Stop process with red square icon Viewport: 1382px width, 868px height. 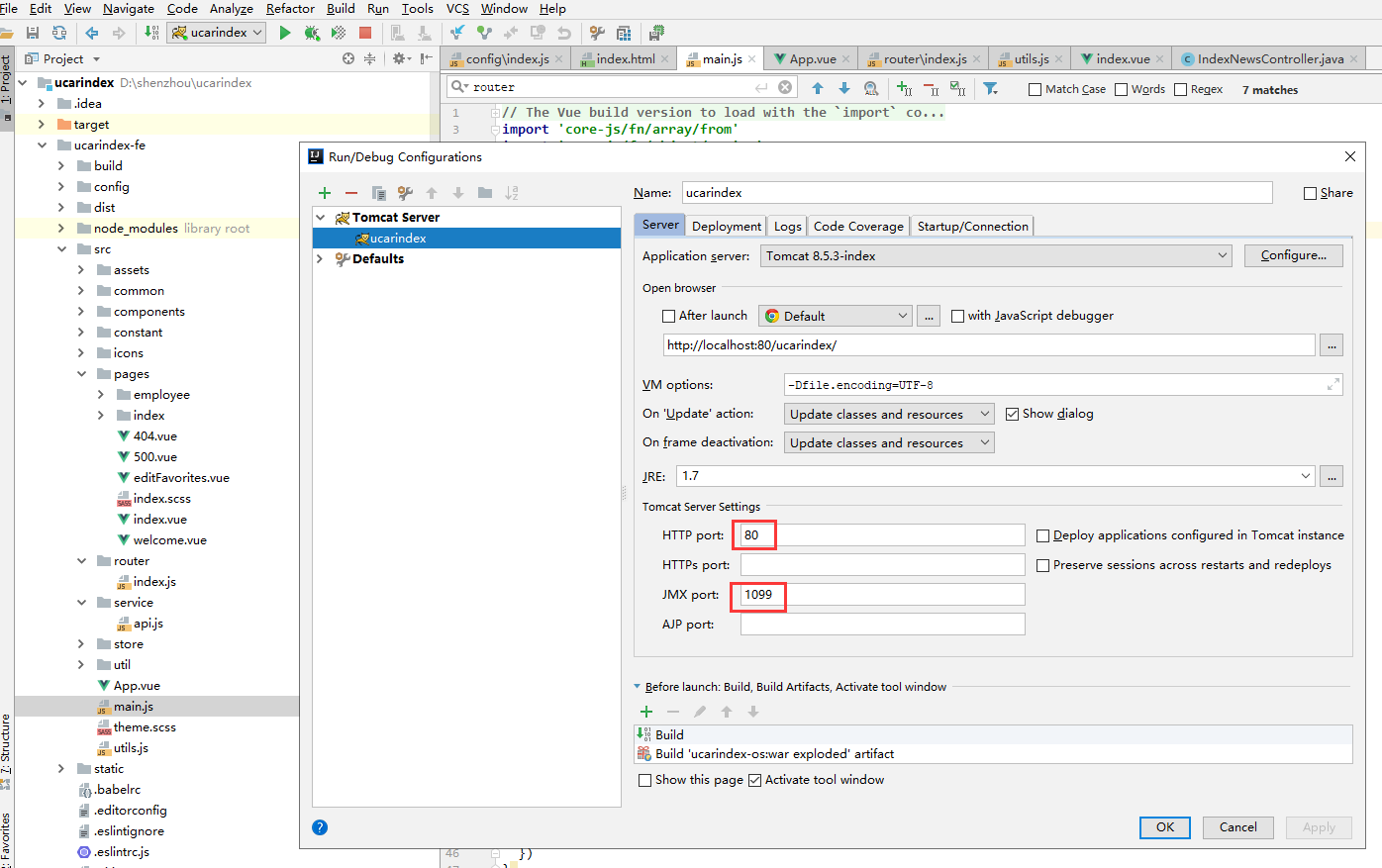coord(365,33)
